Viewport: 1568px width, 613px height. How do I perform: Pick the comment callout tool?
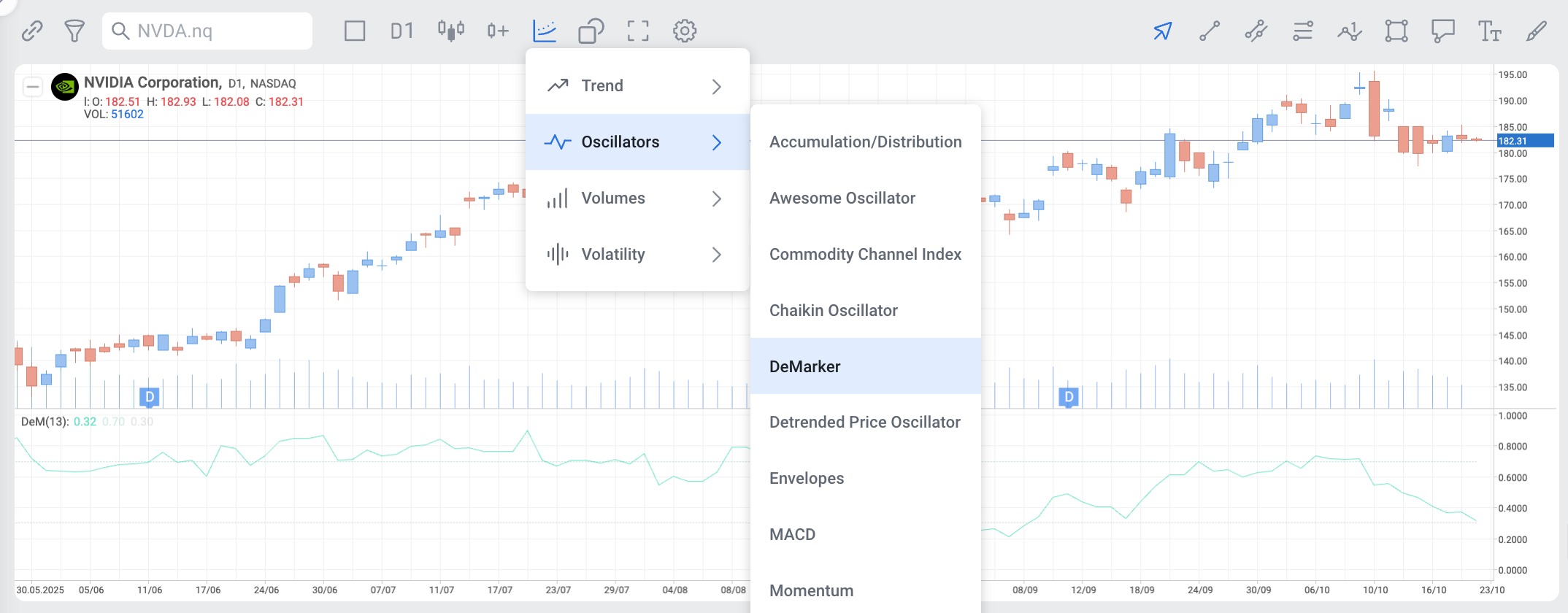tap(1443, 31)
